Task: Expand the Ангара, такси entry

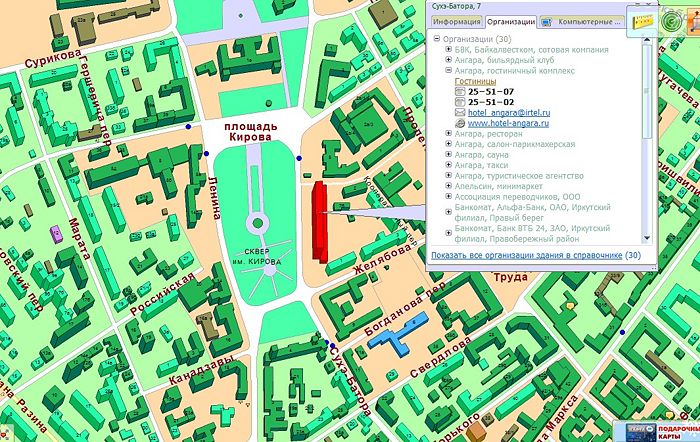Action: click(x=448, y=165)
